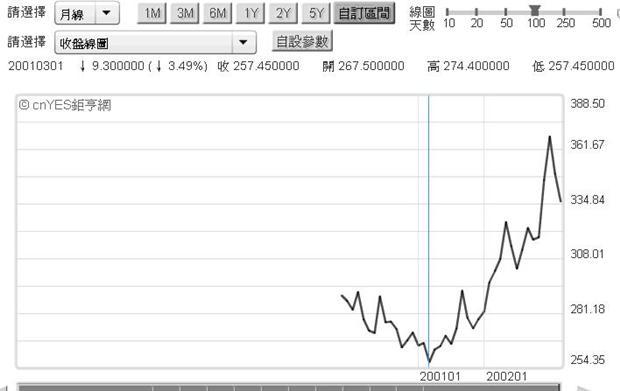Select the 5Y range button
620x391 pixels.
[316, 13]
